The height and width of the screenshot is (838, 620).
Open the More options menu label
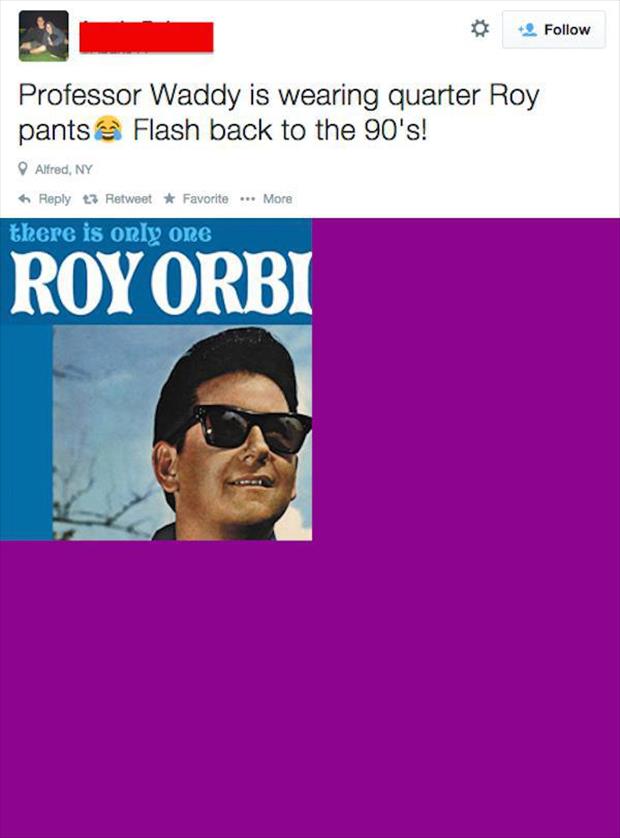tap(277, 199)
